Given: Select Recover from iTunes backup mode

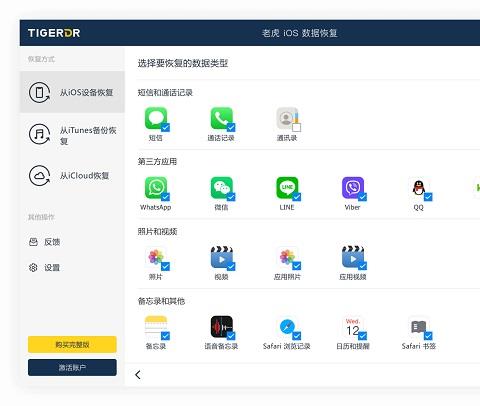Looking at the screenshot, I should point(72,135).
